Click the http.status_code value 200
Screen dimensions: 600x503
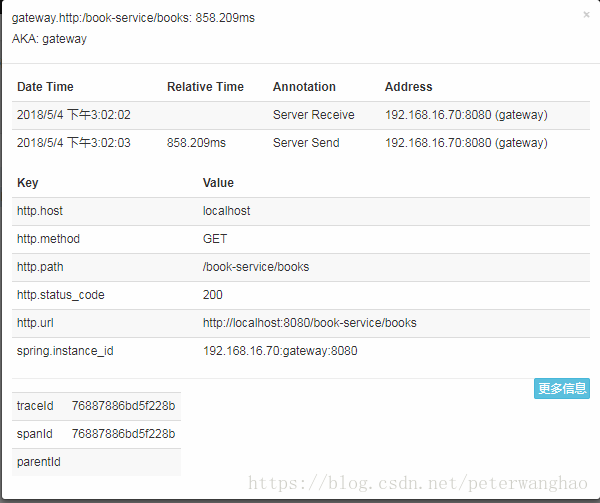(213, 295)
